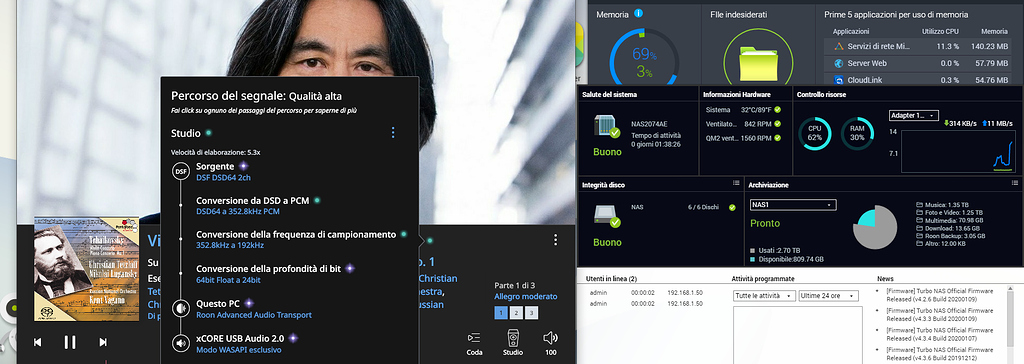The image size is (1024, 364).
Task: Open the Tutte le attività dropdown
Action: [x=764, y=296]
